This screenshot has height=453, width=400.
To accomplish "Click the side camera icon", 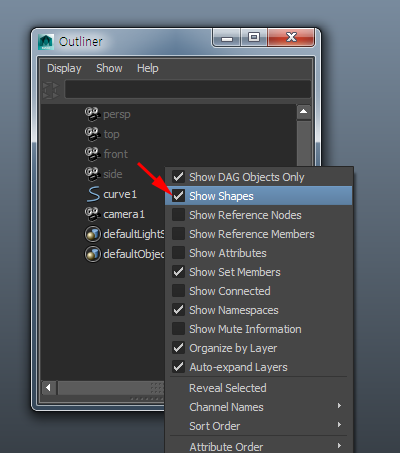I will point(92,174).
